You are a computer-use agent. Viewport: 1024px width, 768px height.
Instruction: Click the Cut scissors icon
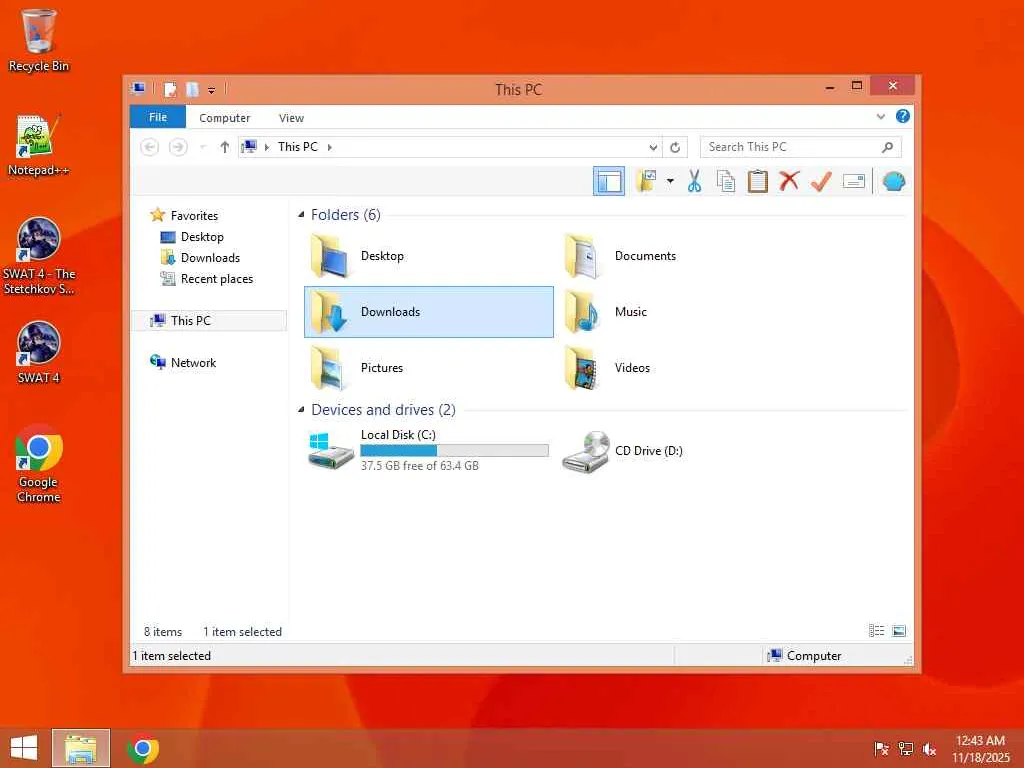click(694, 182)
